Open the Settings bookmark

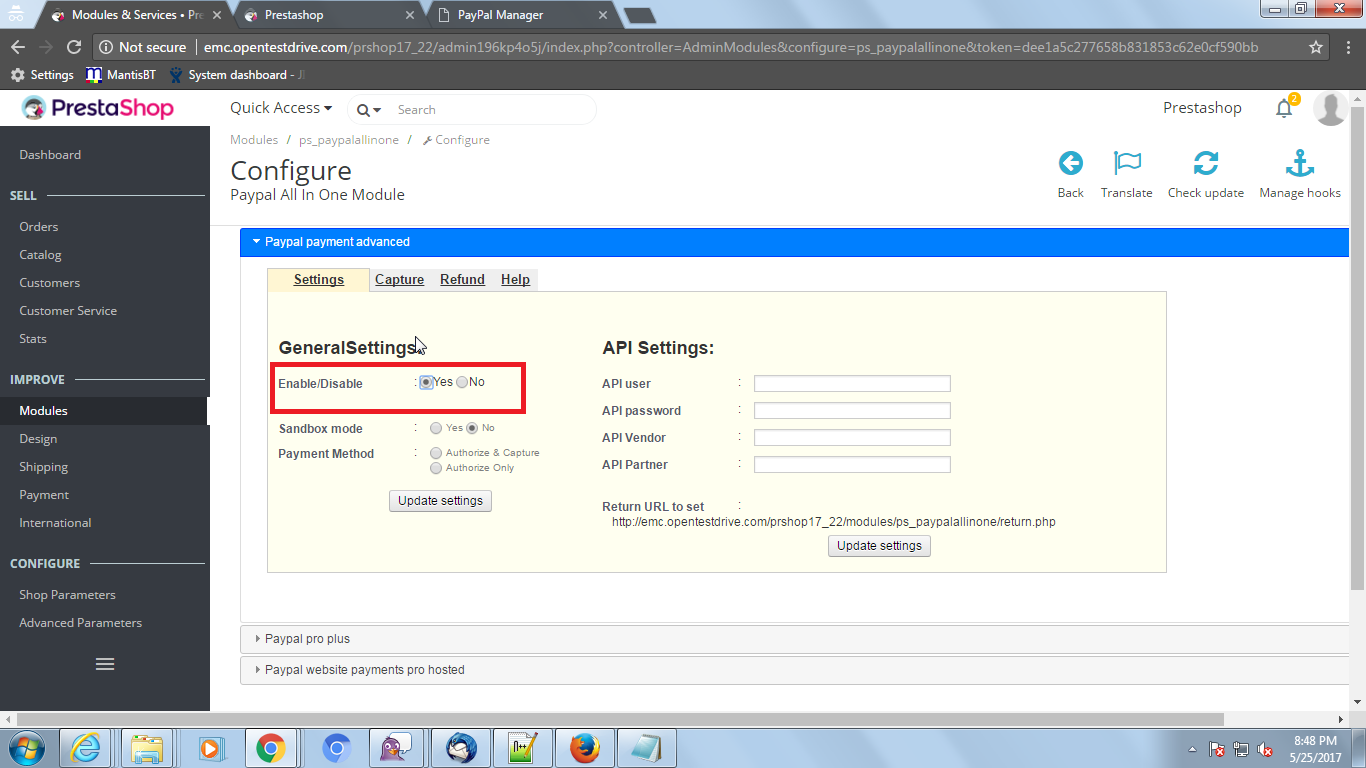[42, 75]
